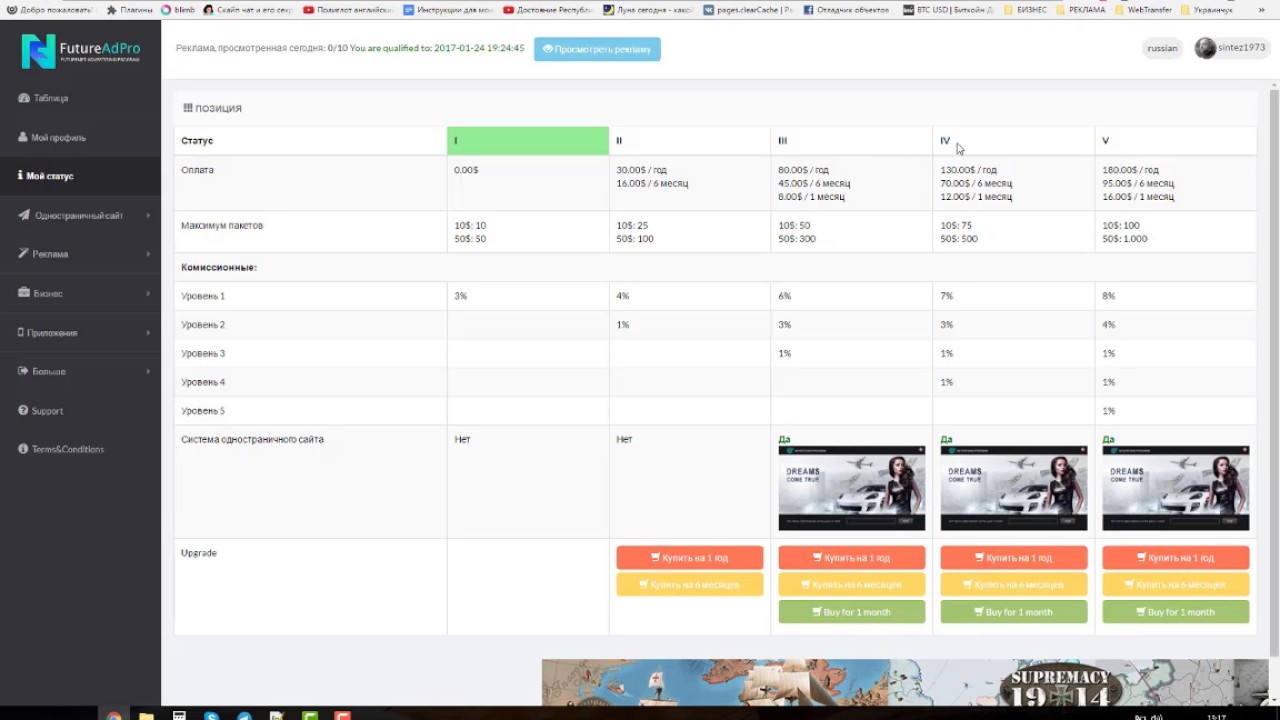Click the FutureAdPro logo
1280x720 pixels.
point(81,50)
